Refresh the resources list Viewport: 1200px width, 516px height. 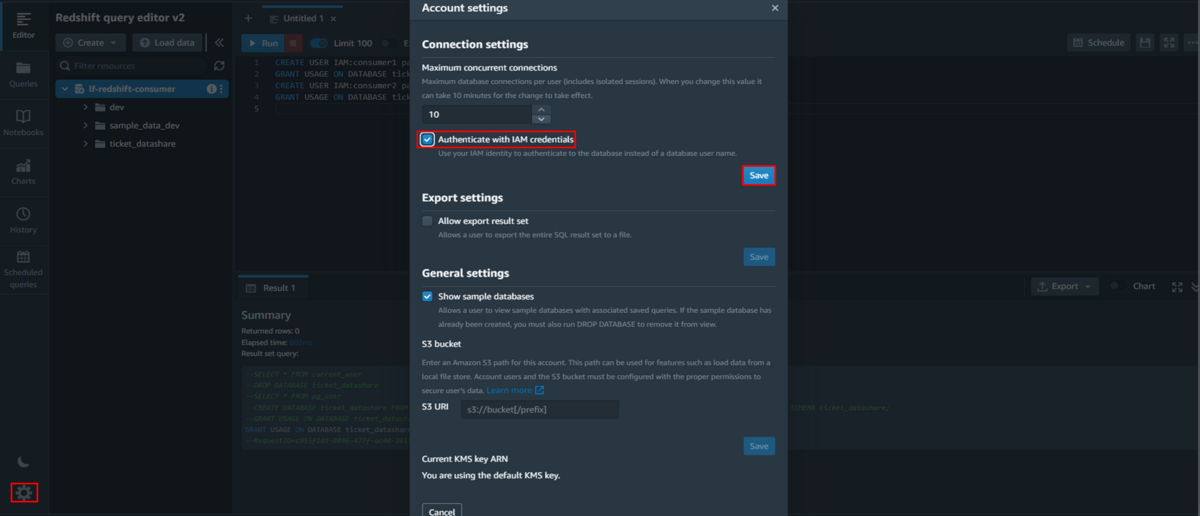[219, 65]
